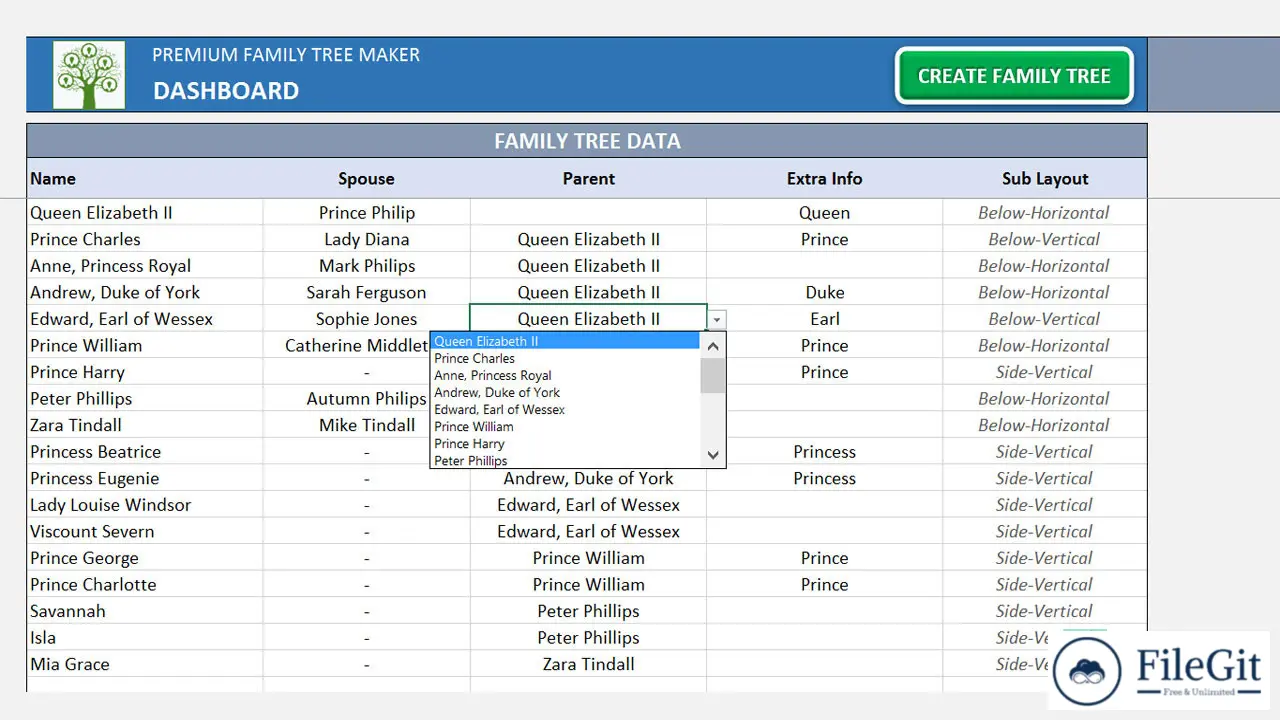Click the CREATE FAMILY TREE button

coord(1014,76)
